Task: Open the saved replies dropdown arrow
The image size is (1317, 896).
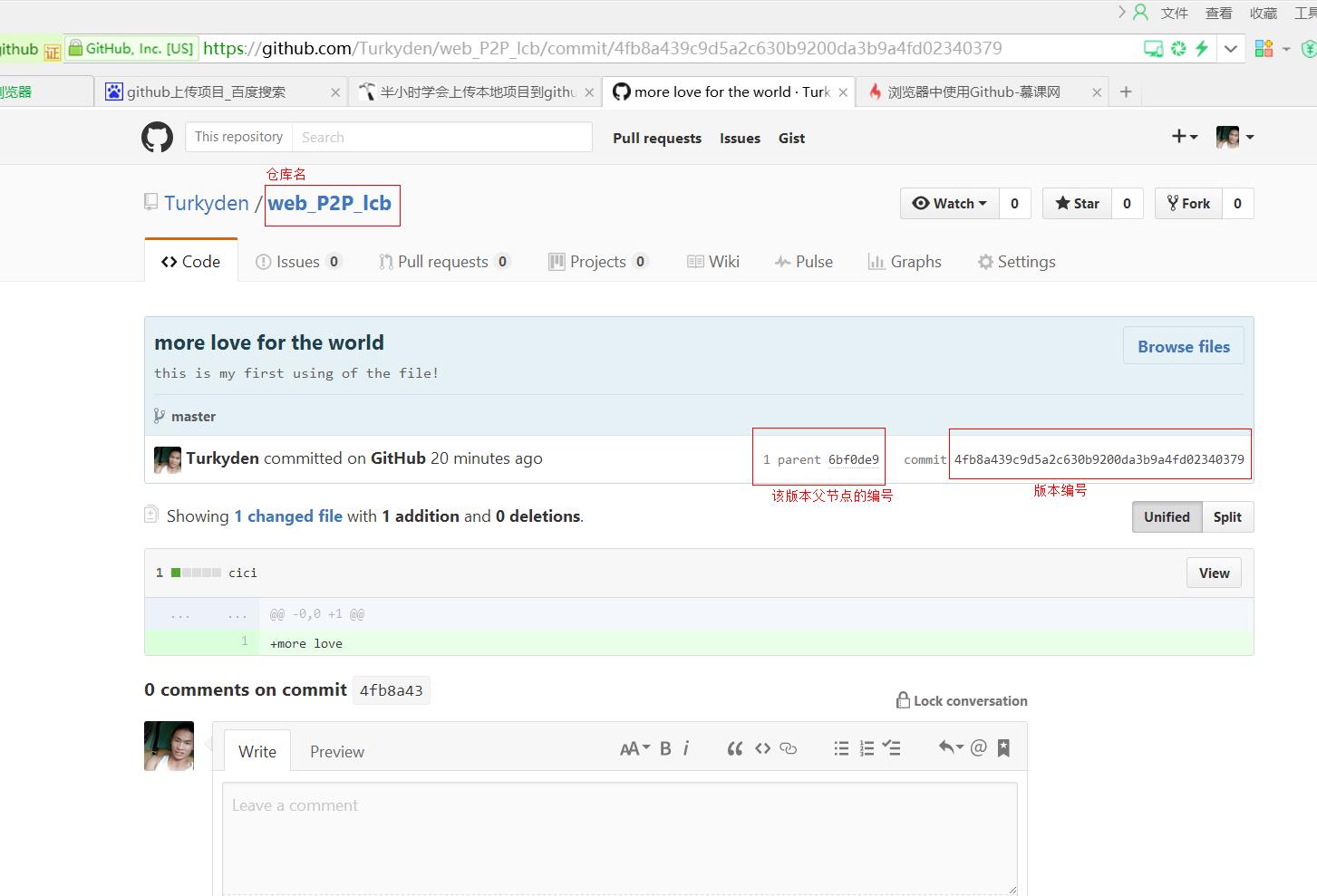Action: tap(951, 747)
